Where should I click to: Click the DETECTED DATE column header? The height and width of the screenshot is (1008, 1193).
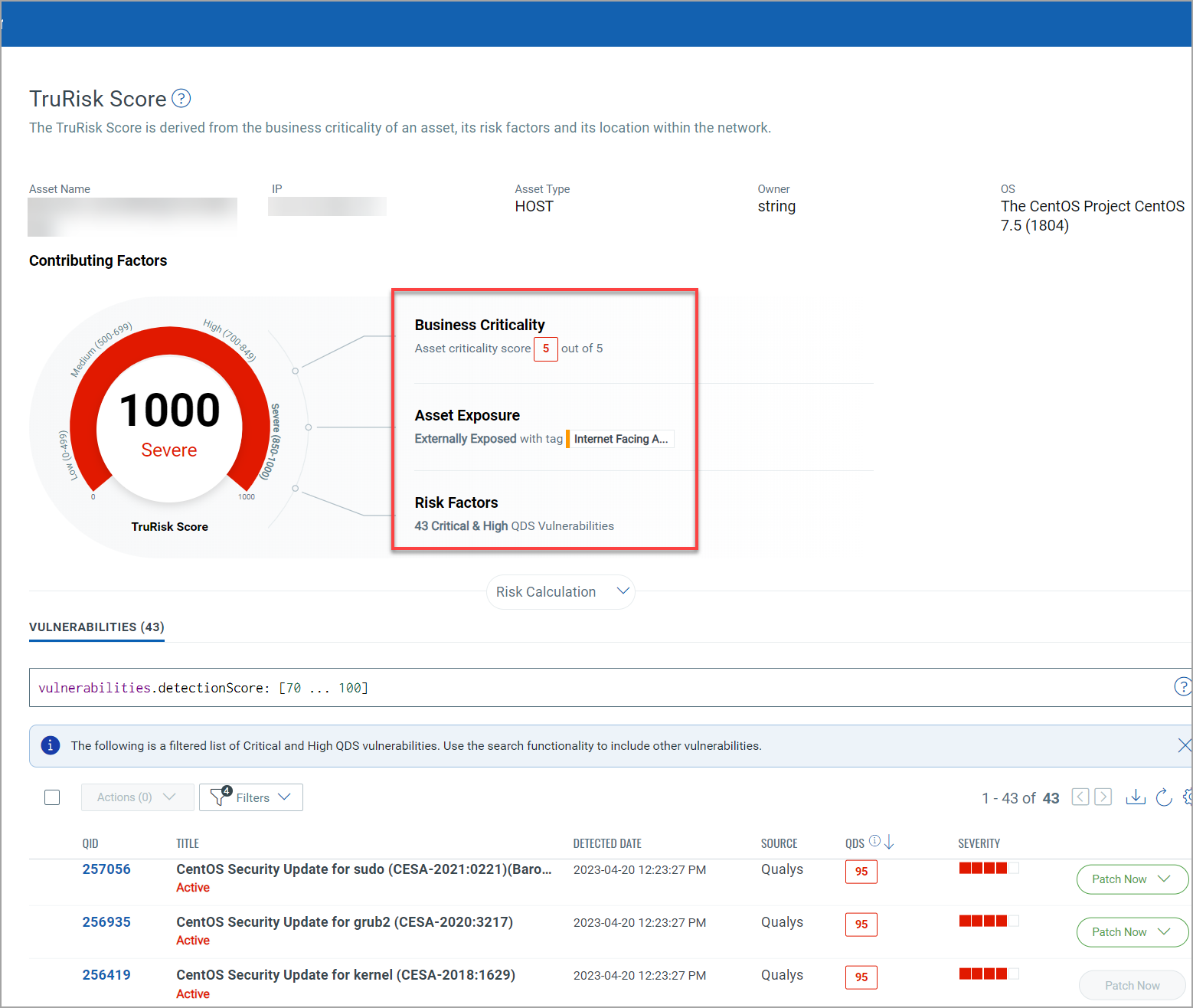point(607,843)
